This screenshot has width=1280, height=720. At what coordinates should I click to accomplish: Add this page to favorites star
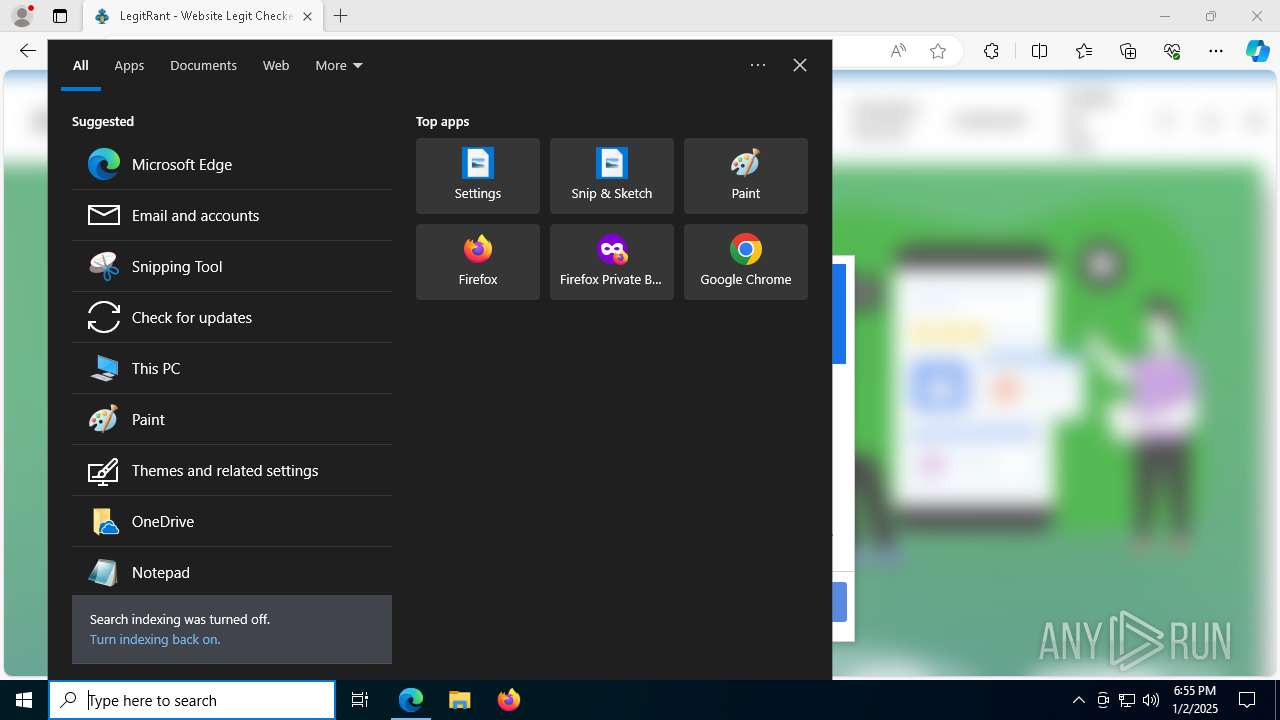coord(938,51)
